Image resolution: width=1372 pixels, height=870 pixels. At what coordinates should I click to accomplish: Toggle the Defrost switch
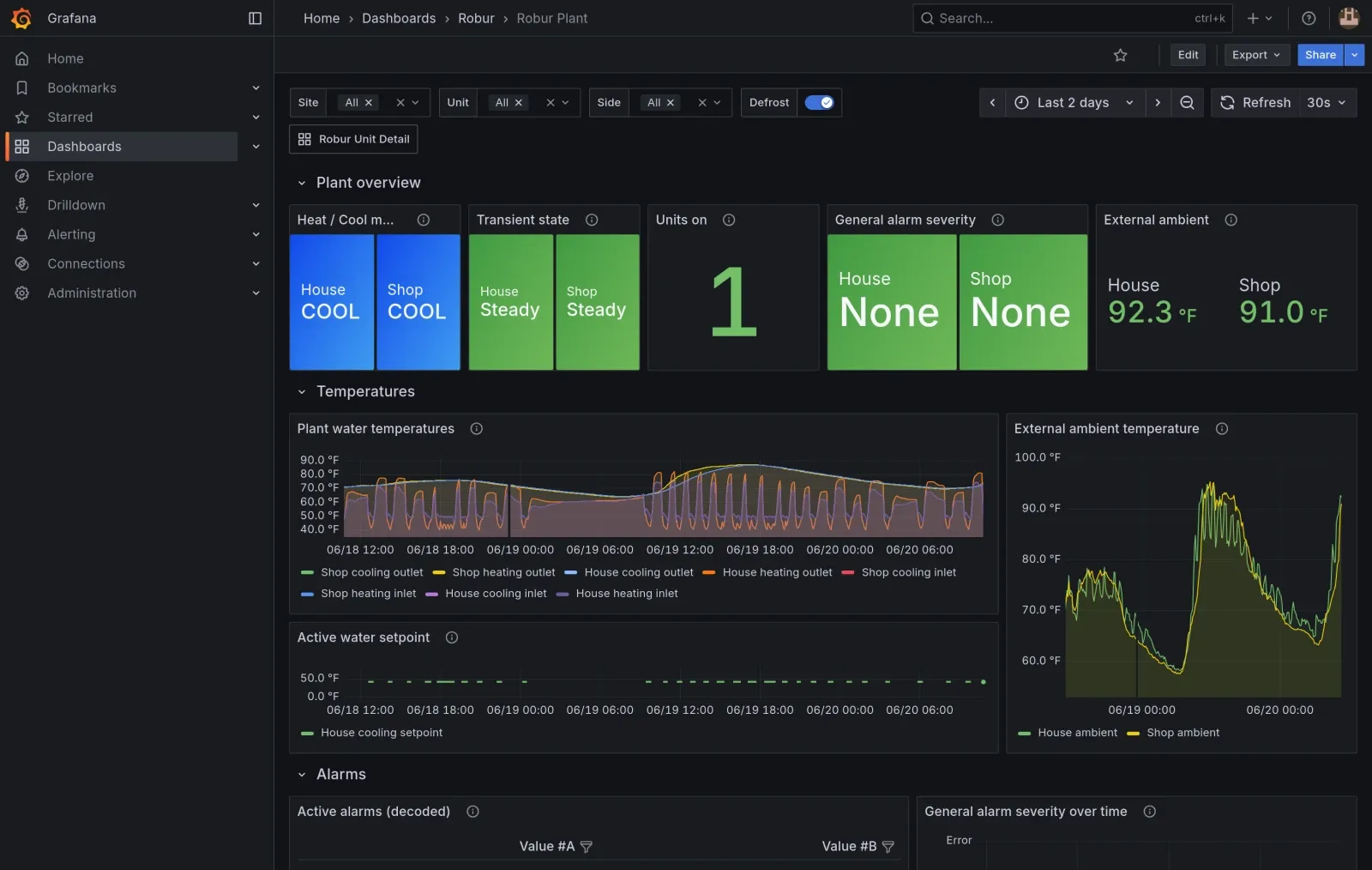pos(819,102)
